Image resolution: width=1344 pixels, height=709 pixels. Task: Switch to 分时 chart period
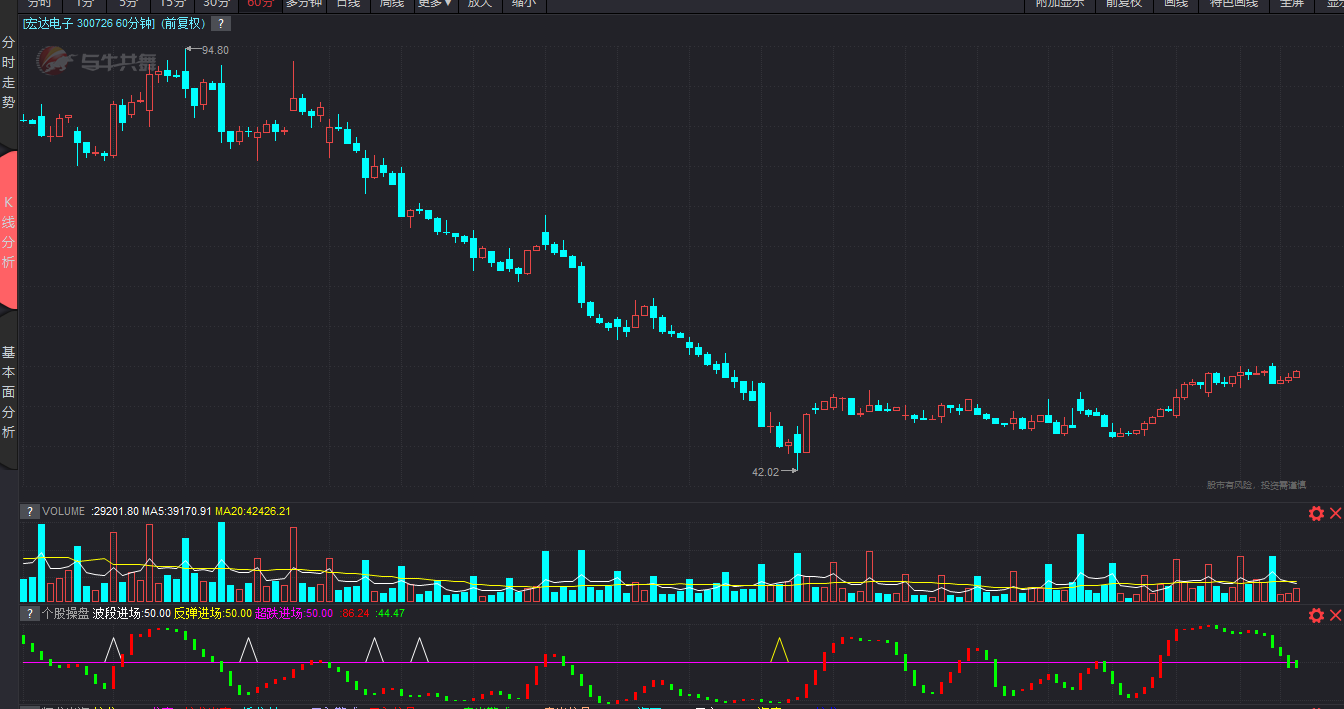click(40, 4)
